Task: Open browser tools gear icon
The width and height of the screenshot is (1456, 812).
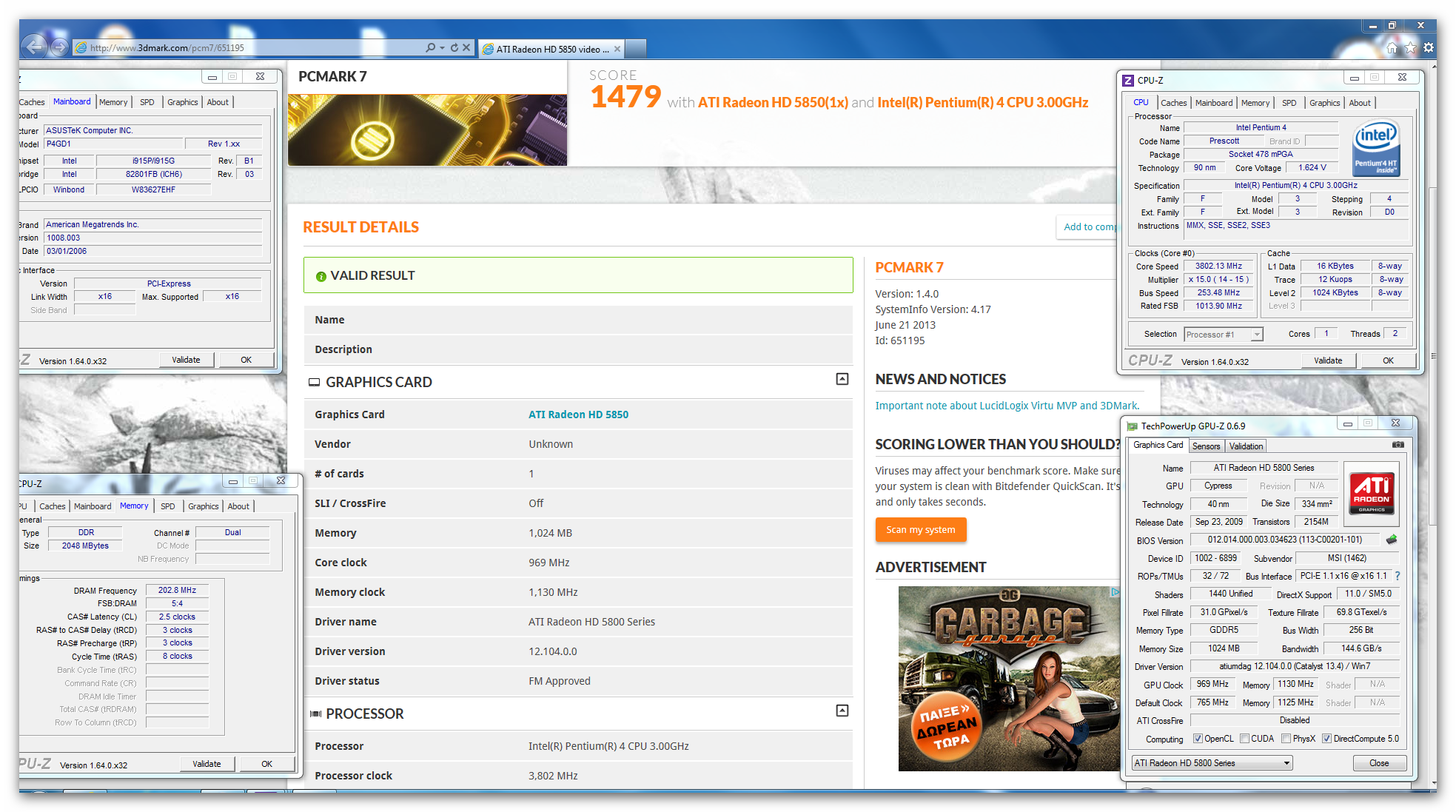Action: click(1429, 48)
